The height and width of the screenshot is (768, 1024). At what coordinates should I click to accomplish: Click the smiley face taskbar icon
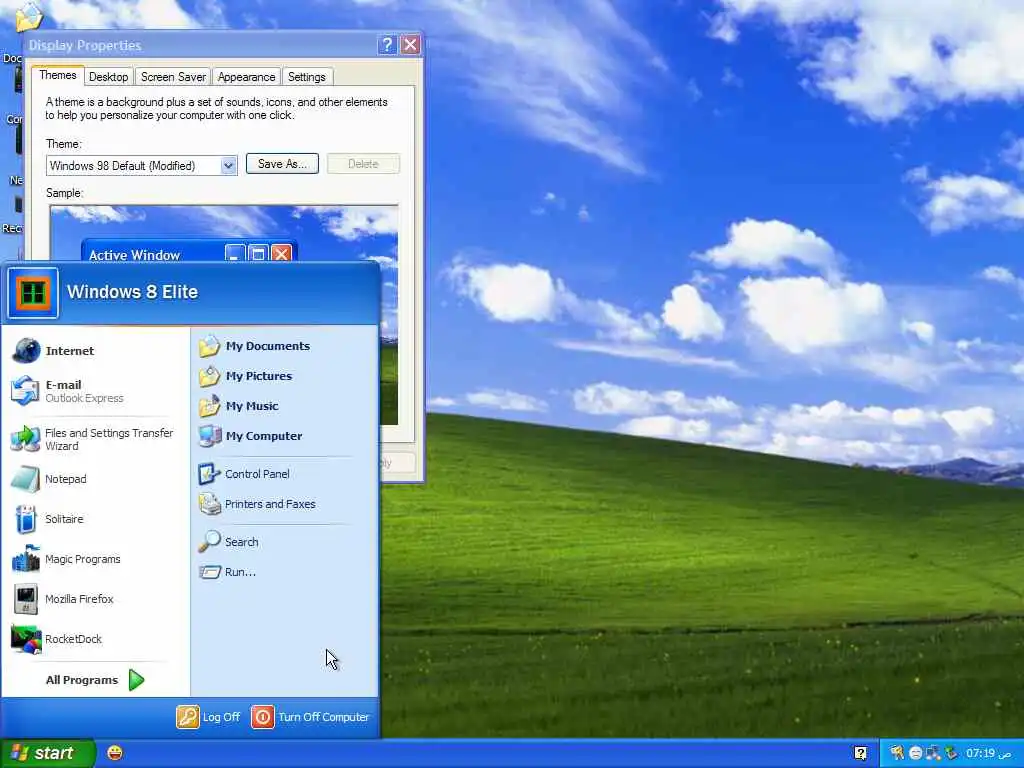pyautogui.click(x=115, y=753)
